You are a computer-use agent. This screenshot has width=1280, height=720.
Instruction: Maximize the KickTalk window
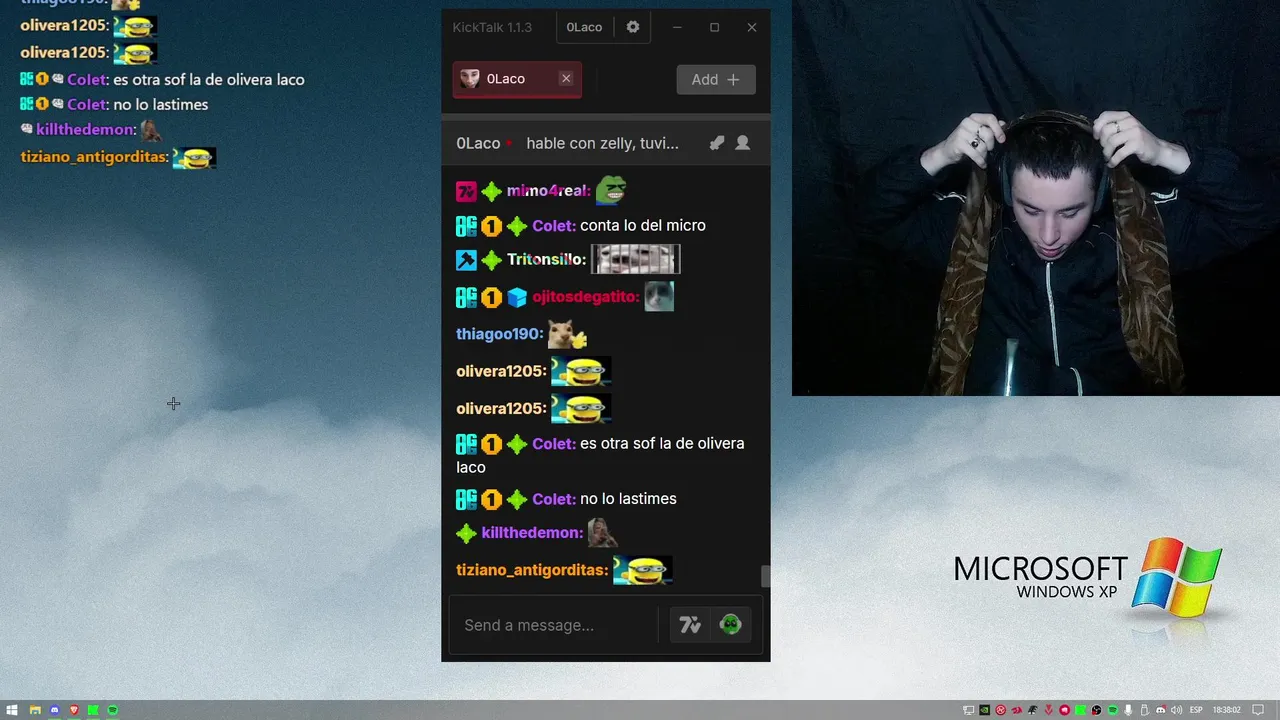pos(714,27)
